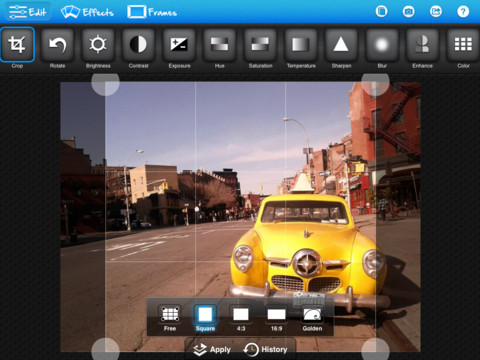Switch to the Frames tab

point(152,12)
